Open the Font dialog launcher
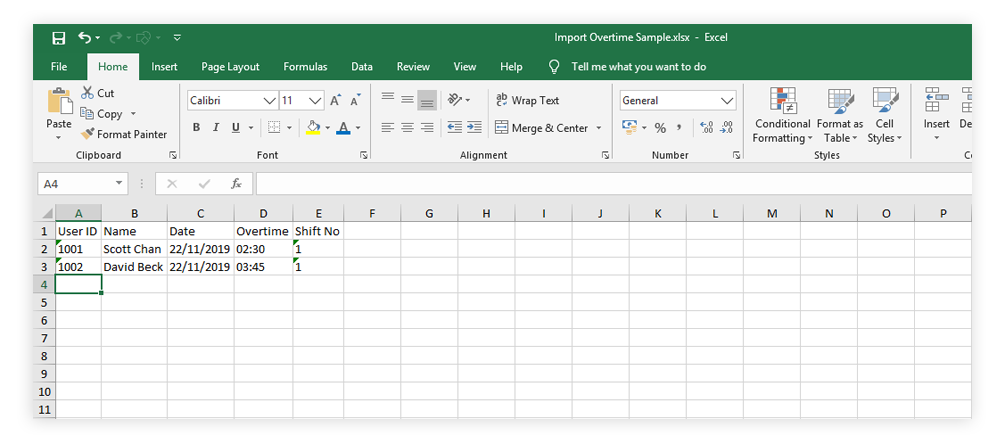This screenshot has width=1007, height=443. click(x=364, y=155)
